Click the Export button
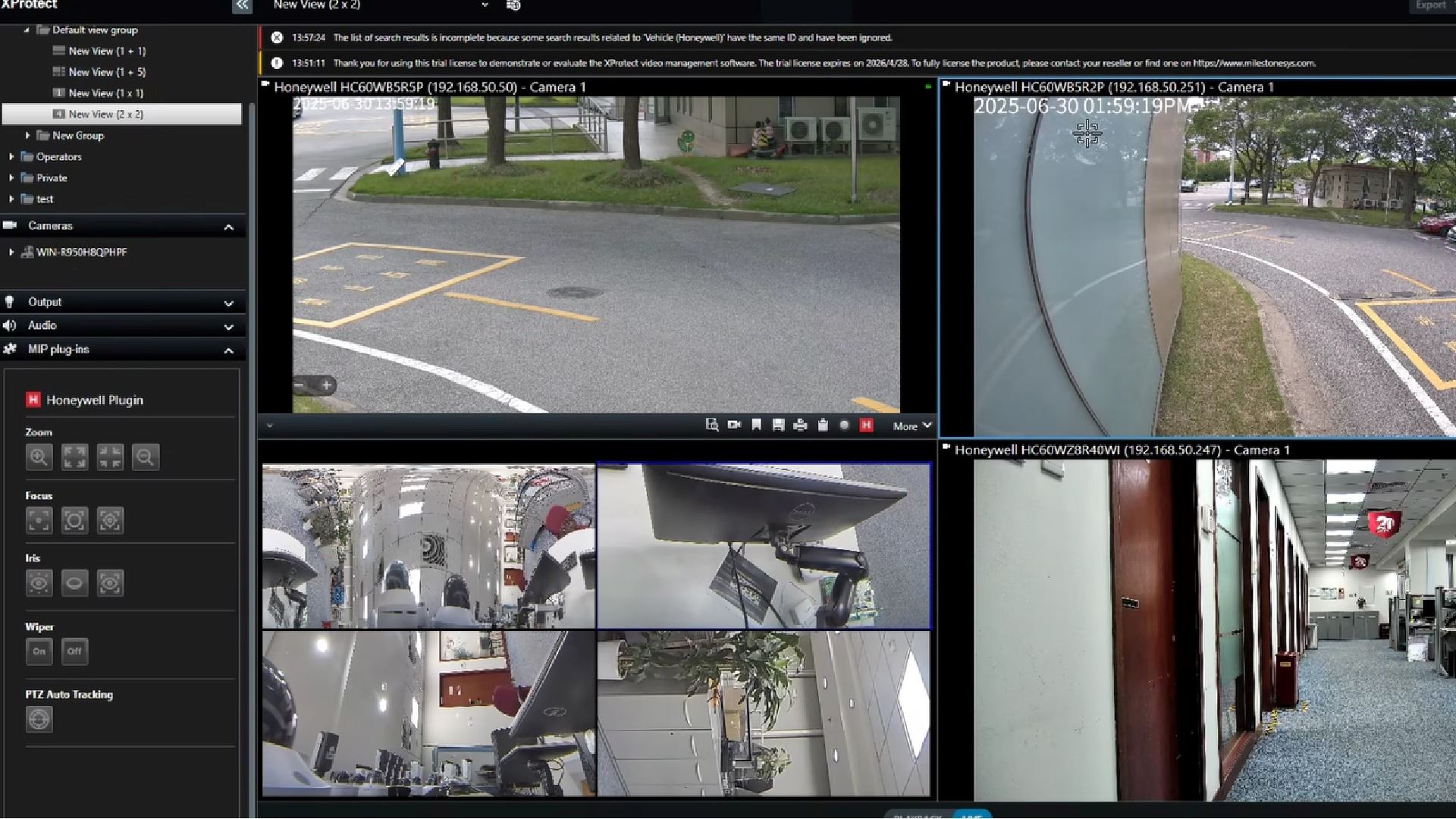This screenshot has width=1456, height=819. (x=1430, y=5)
